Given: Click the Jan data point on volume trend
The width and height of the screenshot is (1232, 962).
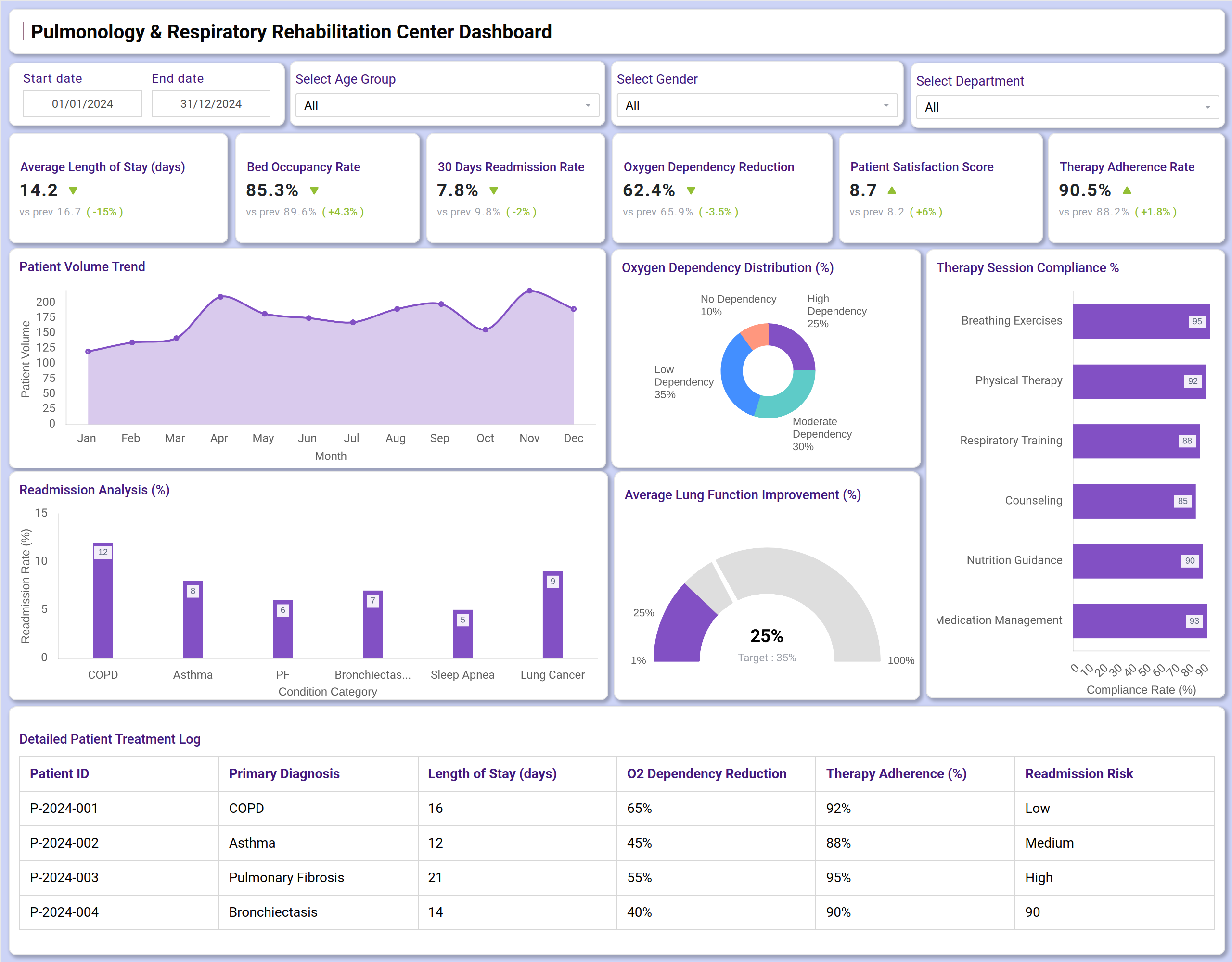Looking at the screenshot, I should click(88, 351).
